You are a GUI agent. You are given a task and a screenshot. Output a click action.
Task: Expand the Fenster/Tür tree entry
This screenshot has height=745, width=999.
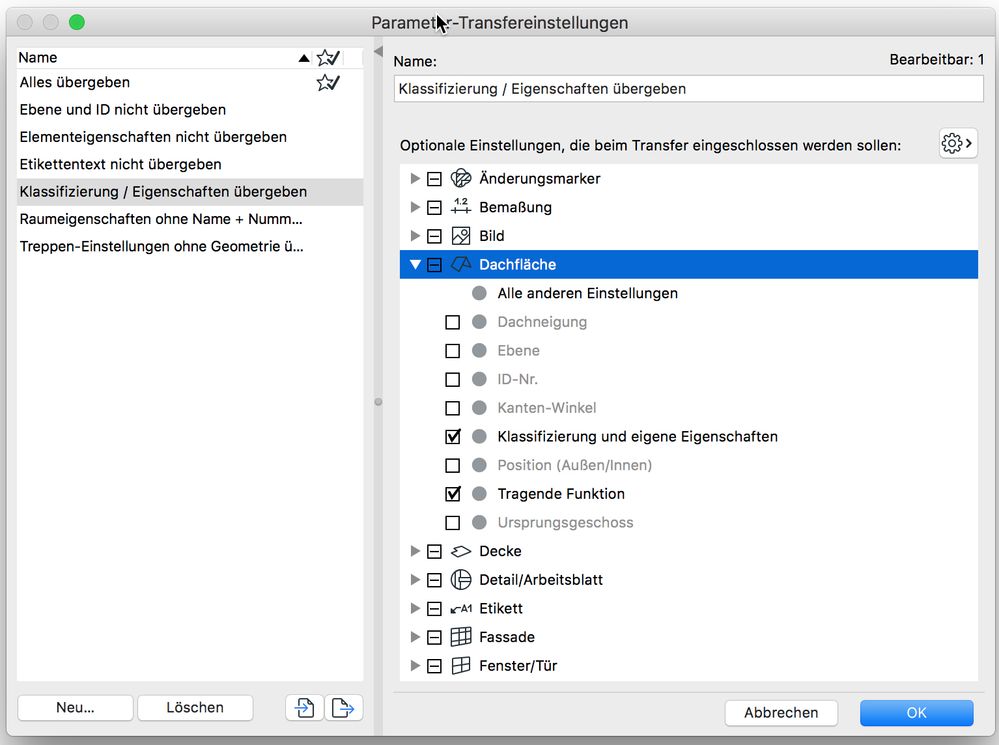coord(416,665)
